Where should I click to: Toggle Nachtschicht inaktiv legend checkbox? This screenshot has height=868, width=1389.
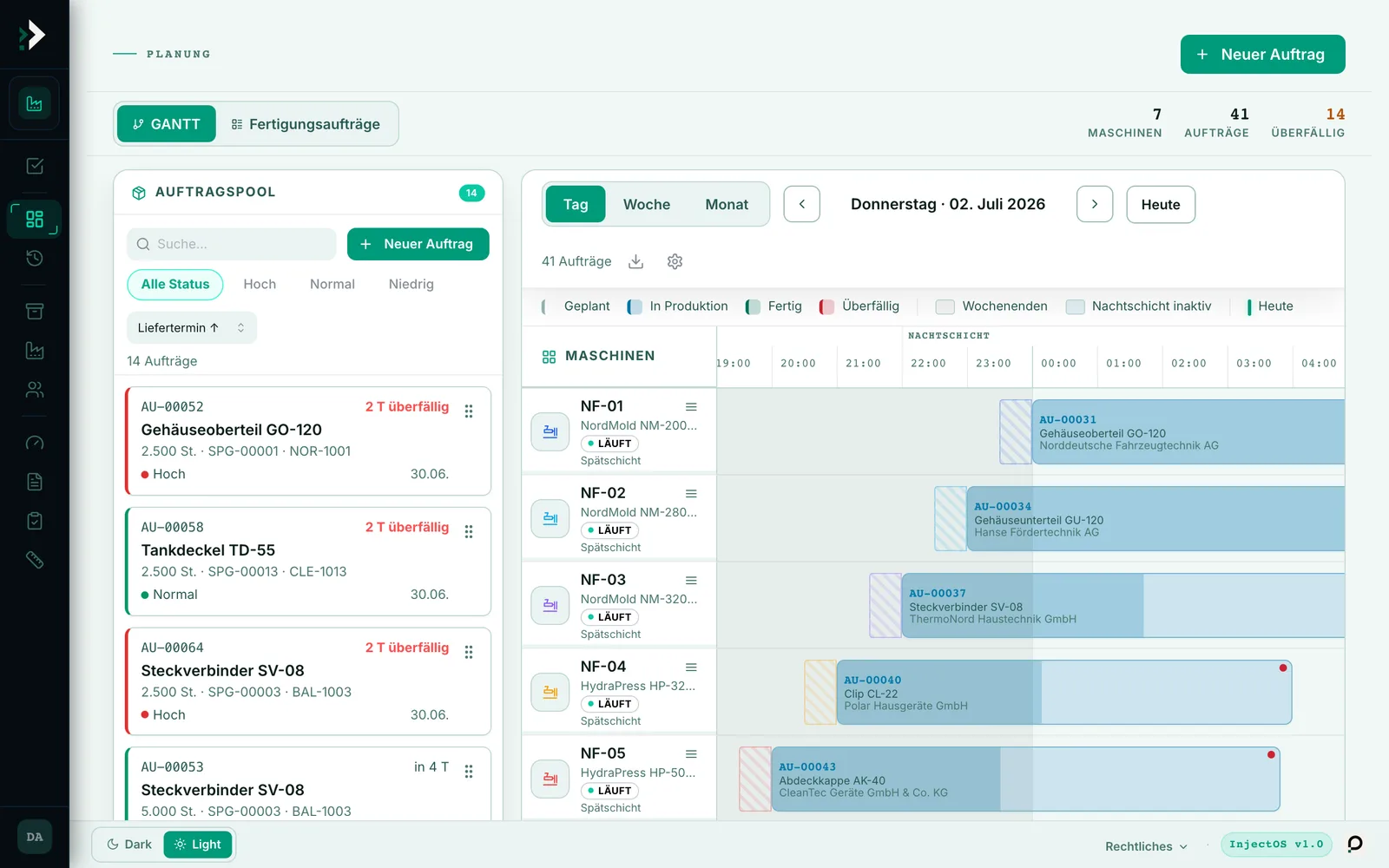coord(1075,306)
